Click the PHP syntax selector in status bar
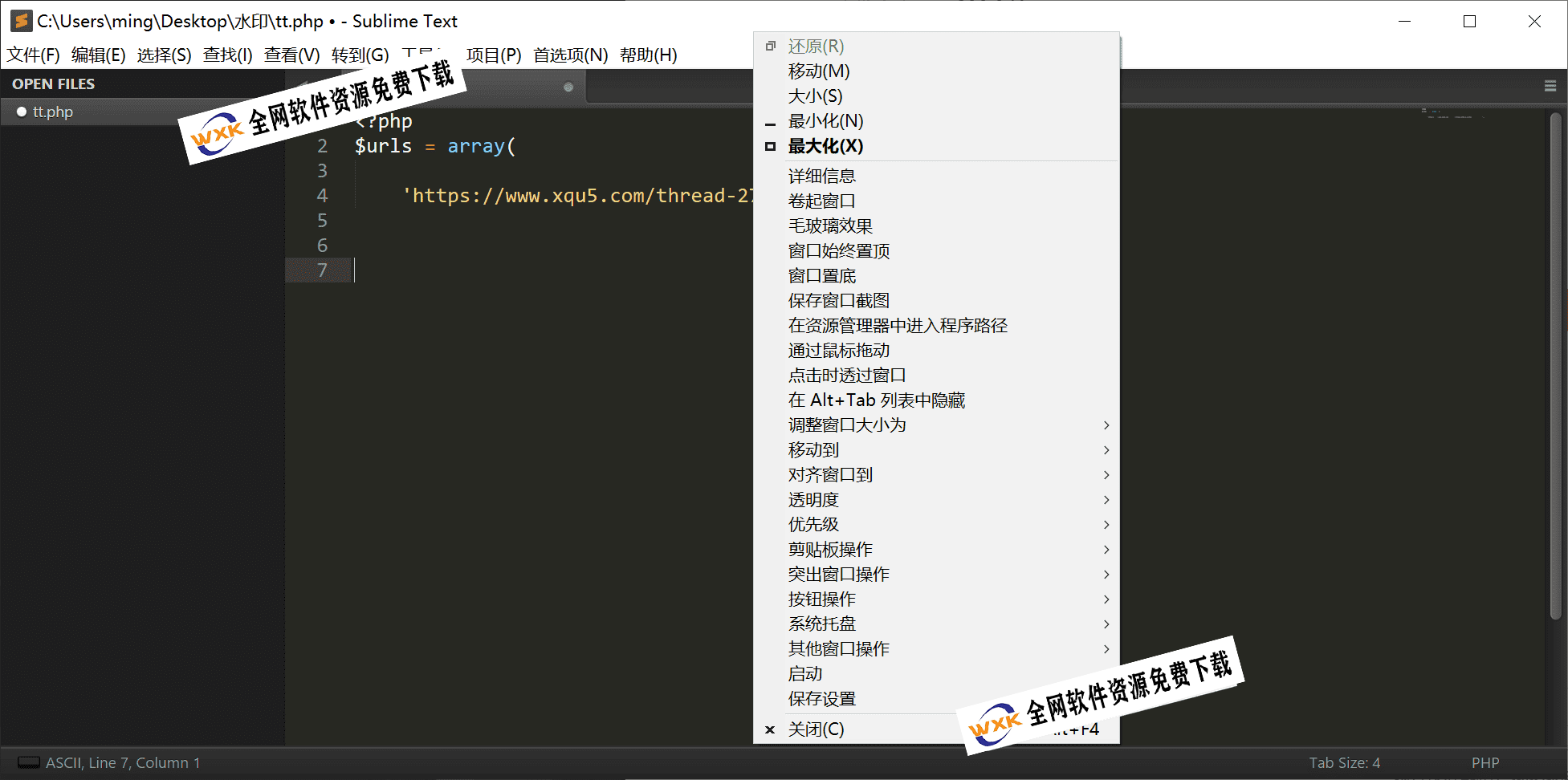Screen dimensions: 1568x780 point(1485,762)
